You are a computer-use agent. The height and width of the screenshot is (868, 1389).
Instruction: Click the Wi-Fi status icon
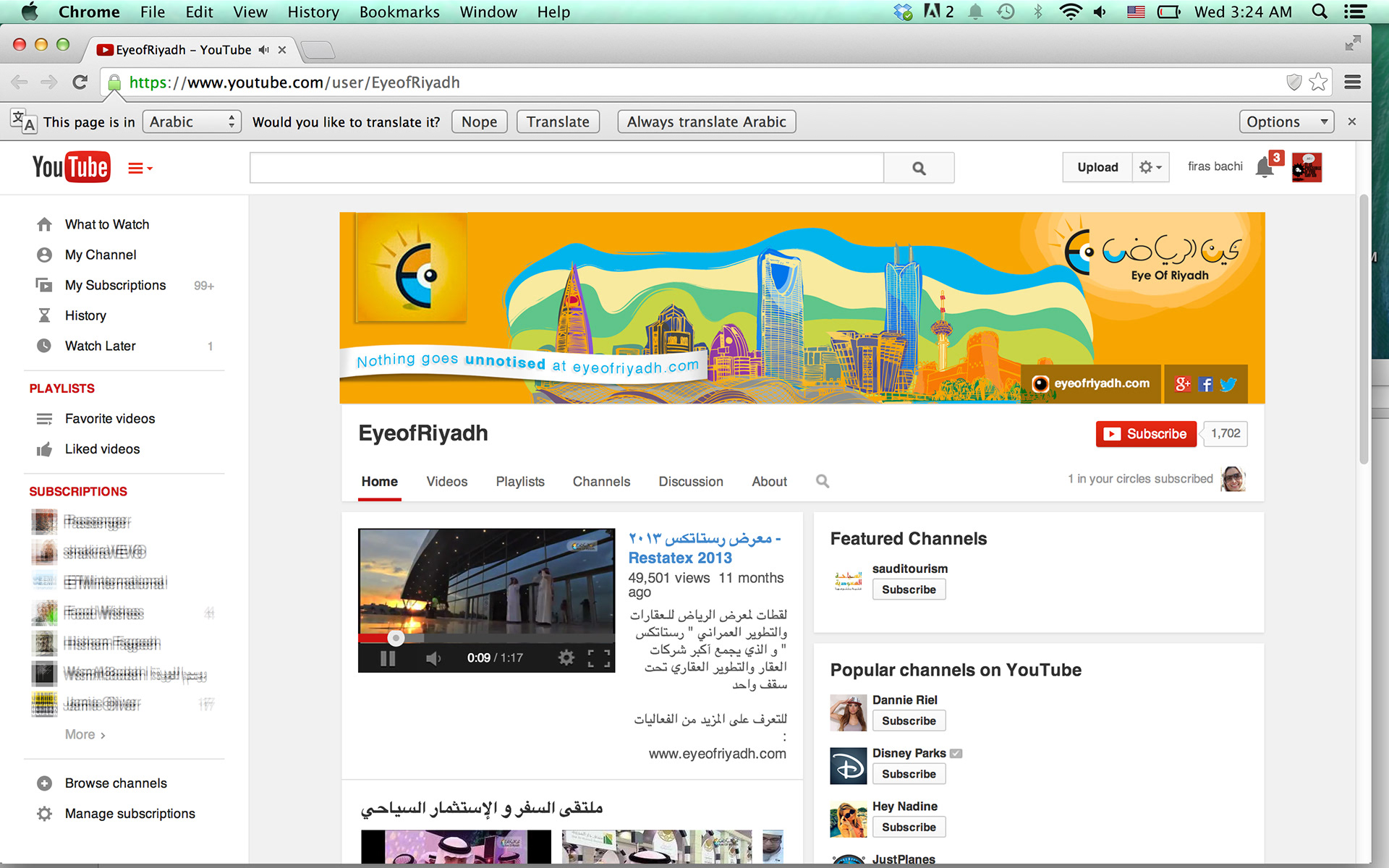pos(1070,12)
